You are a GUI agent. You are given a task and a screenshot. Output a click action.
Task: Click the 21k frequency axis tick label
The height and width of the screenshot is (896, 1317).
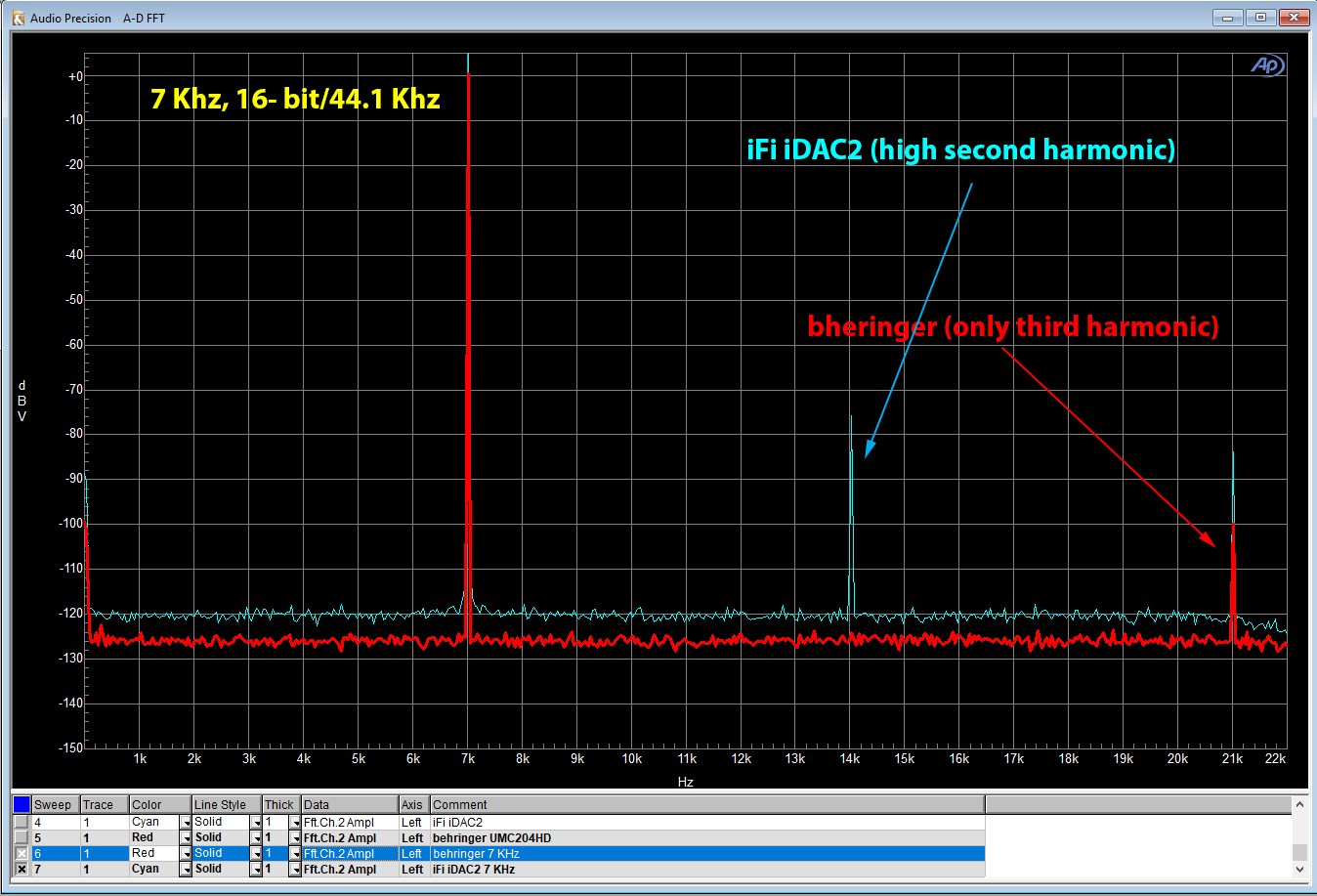tap(1232, 759)
